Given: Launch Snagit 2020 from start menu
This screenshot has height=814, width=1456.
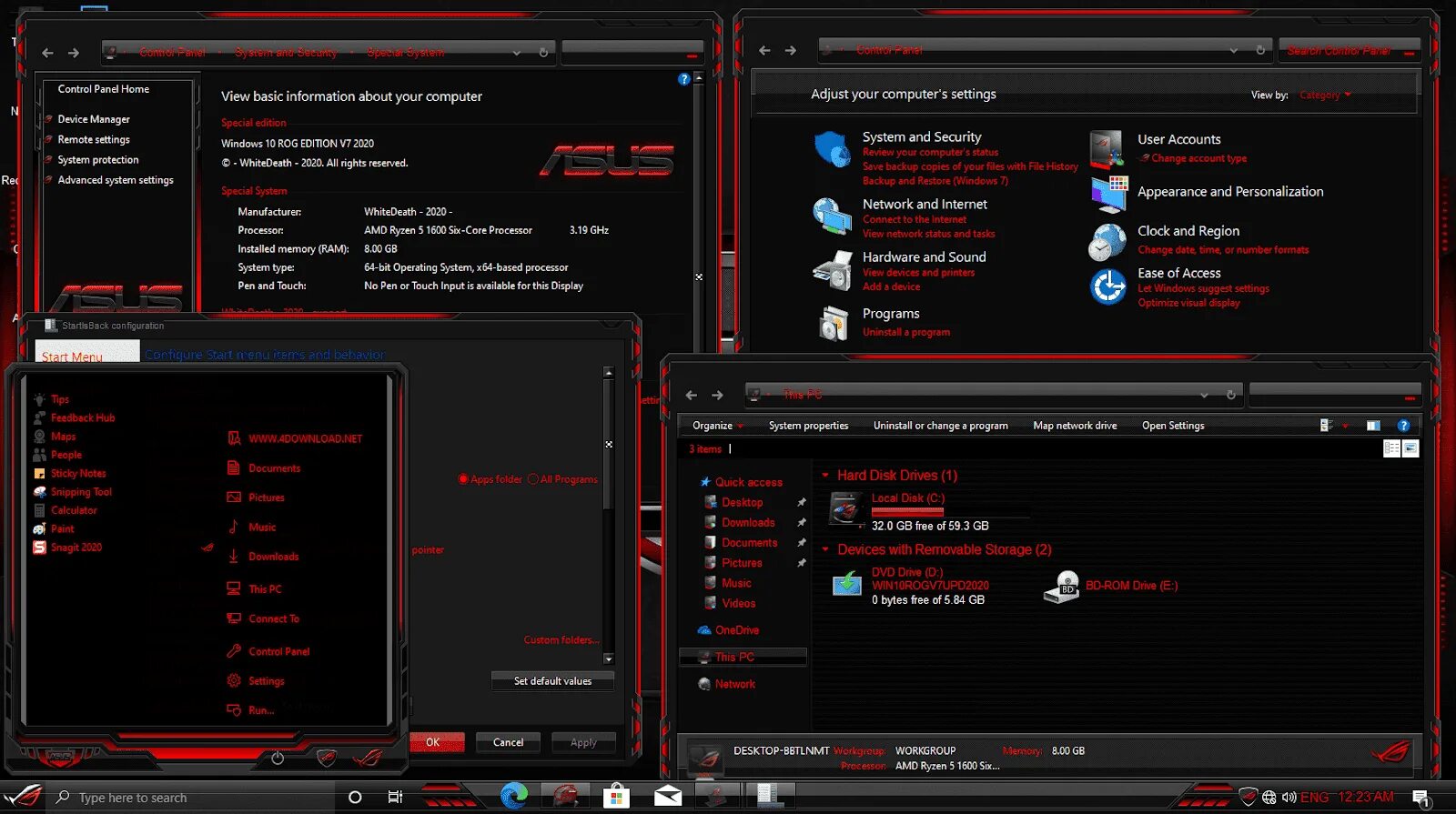Looking at the screenshot, I should tap(76, 548).
